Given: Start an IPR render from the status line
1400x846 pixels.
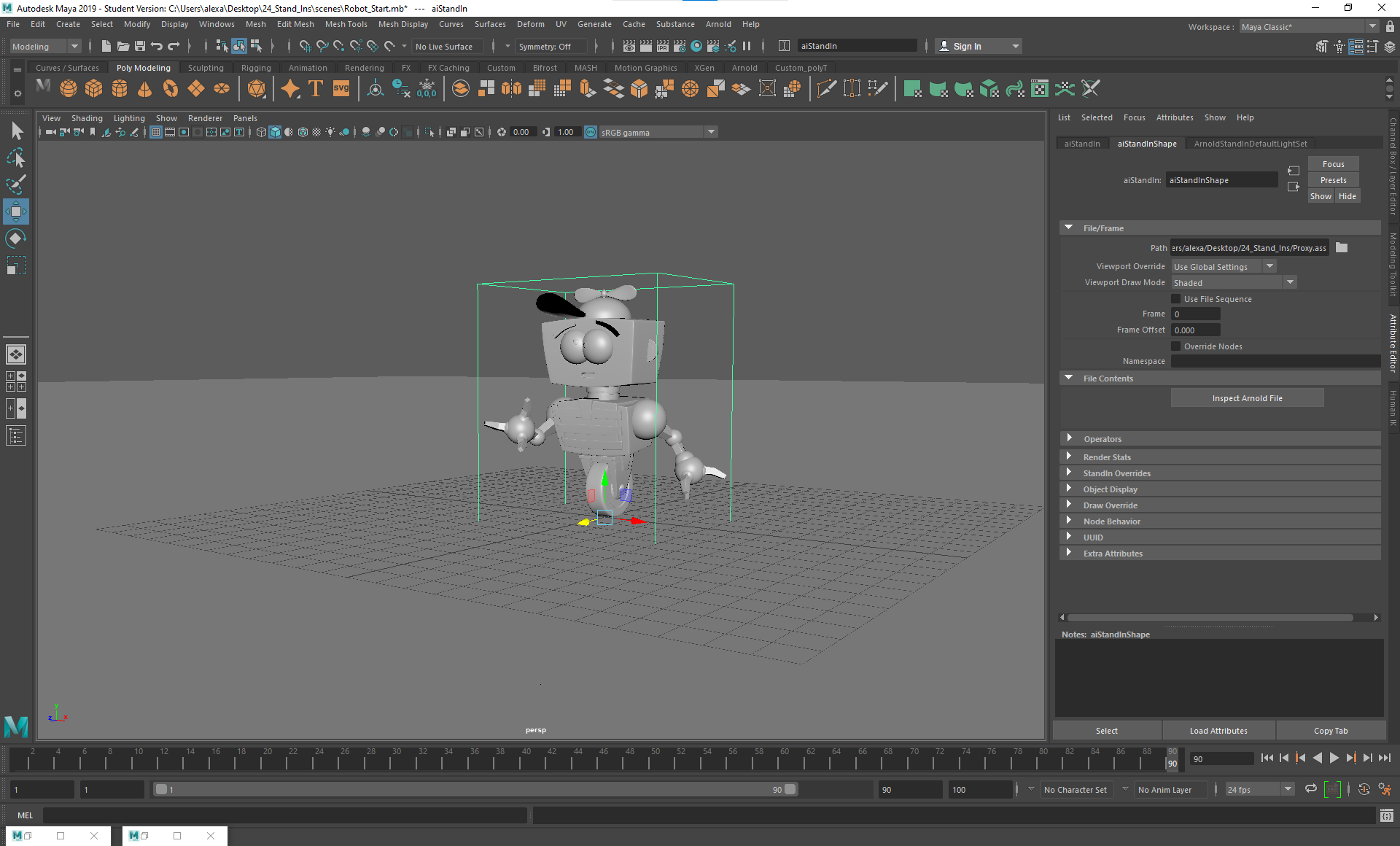Looking at the screenshot, I should 662,46.
